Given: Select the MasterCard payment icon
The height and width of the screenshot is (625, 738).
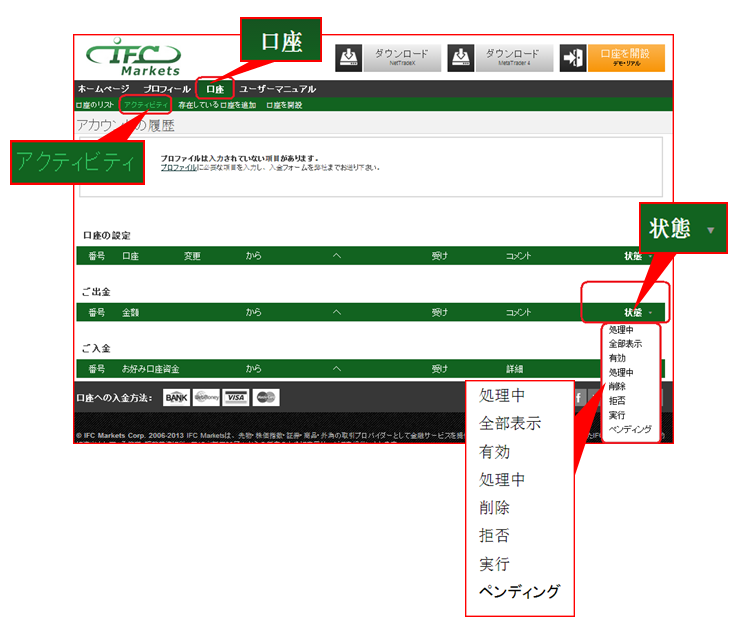Looking at the screenshot, I should (x=266, y=397).
